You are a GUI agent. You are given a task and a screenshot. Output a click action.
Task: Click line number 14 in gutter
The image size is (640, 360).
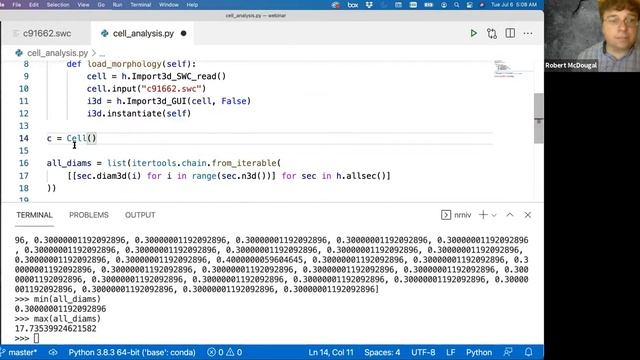pyautogui.click(x=24, y=138)
